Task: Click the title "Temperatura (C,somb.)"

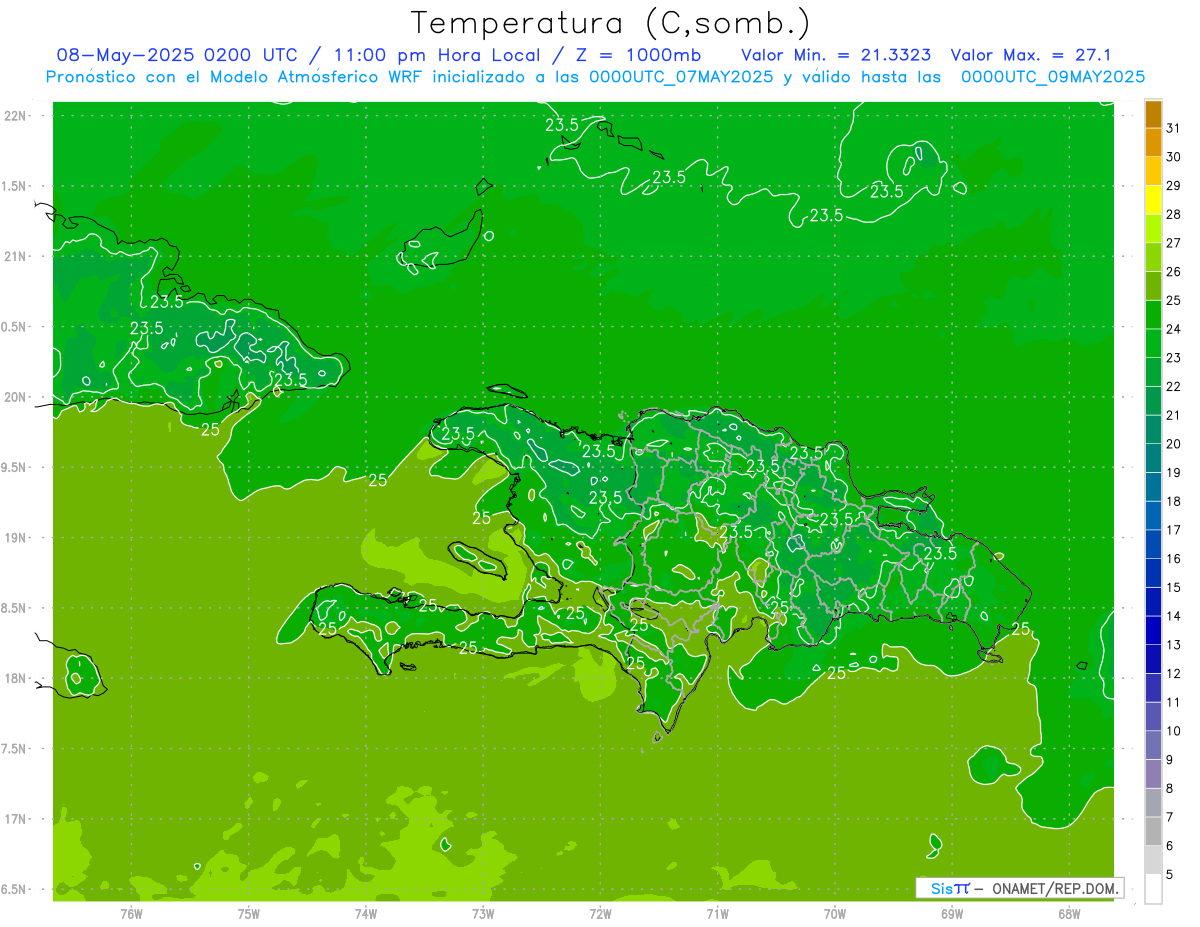Action: [610, 24]
